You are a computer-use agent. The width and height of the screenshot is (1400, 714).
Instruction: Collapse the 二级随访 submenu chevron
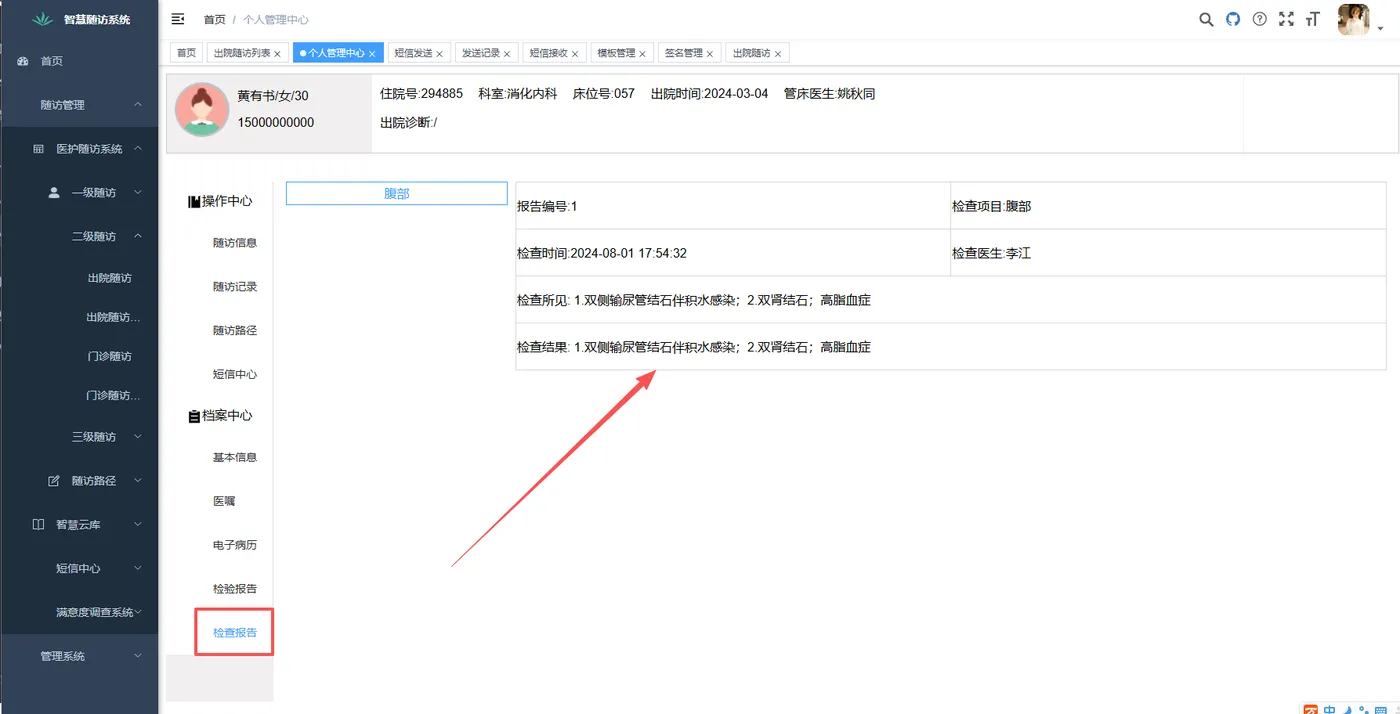pos(137,237)
